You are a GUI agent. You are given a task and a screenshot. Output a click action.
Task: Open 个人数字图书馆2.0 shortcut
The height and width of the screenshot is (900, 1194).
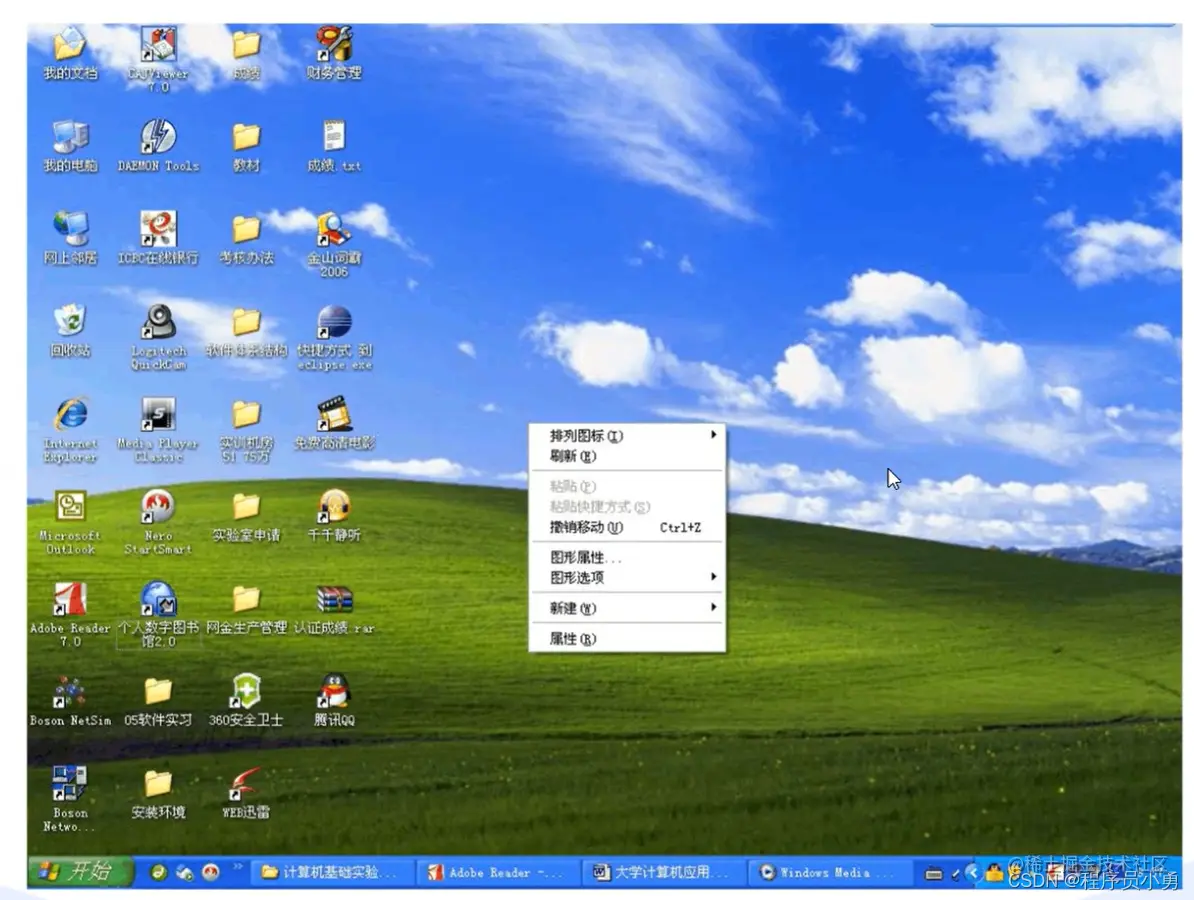(x=158, y=615)
